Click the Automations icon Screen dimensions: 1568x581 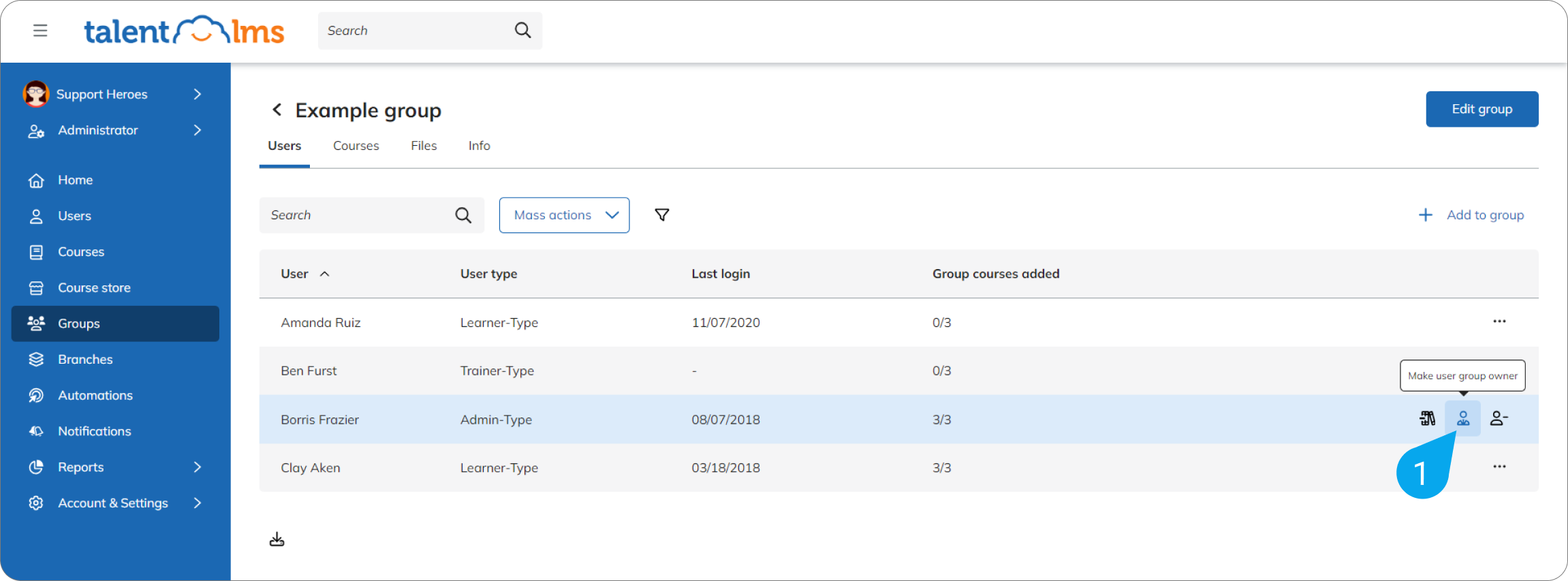(x=36, y=396)
